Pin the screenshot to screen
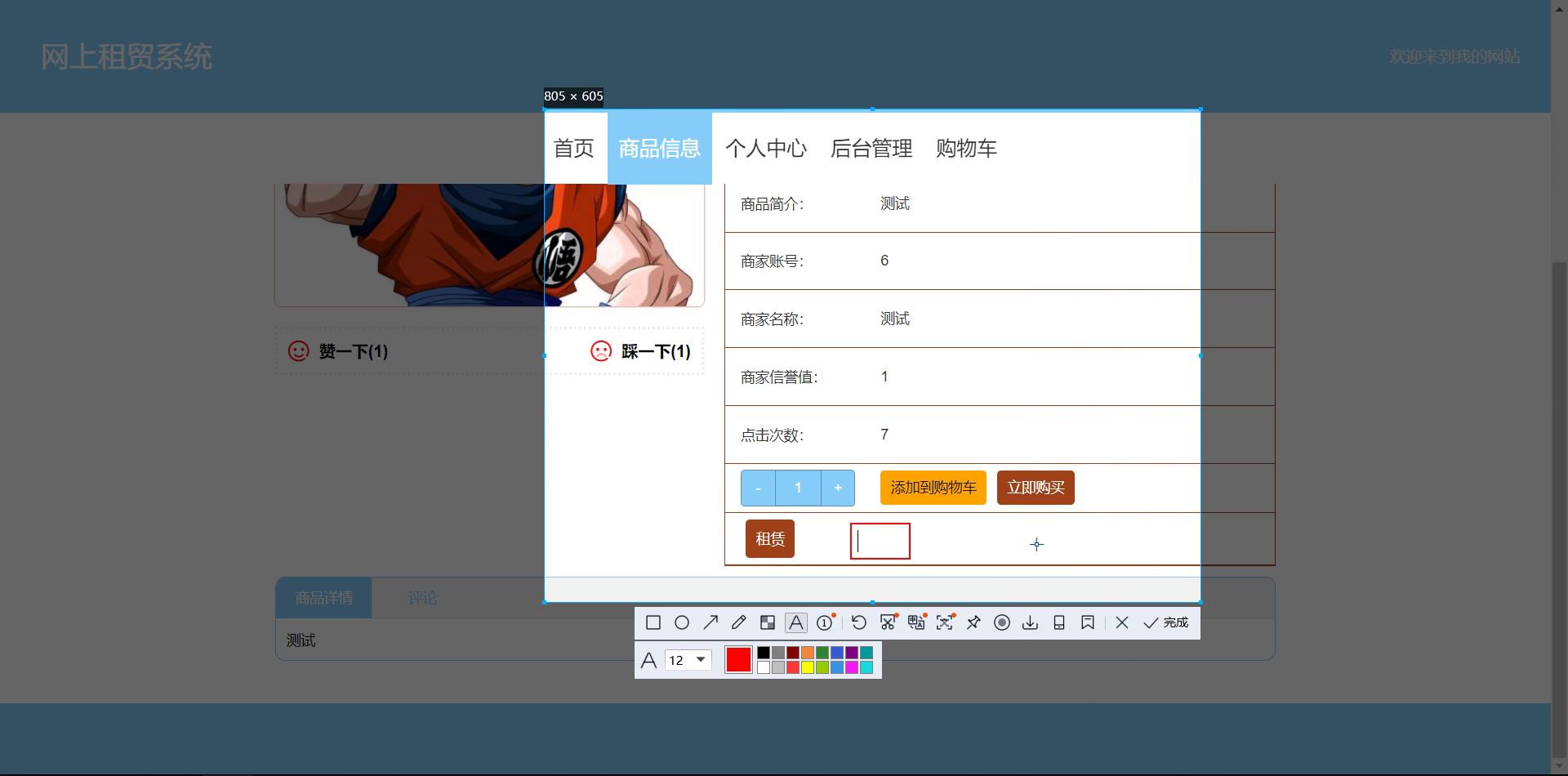1568x776 pixels. pos(973,623)
